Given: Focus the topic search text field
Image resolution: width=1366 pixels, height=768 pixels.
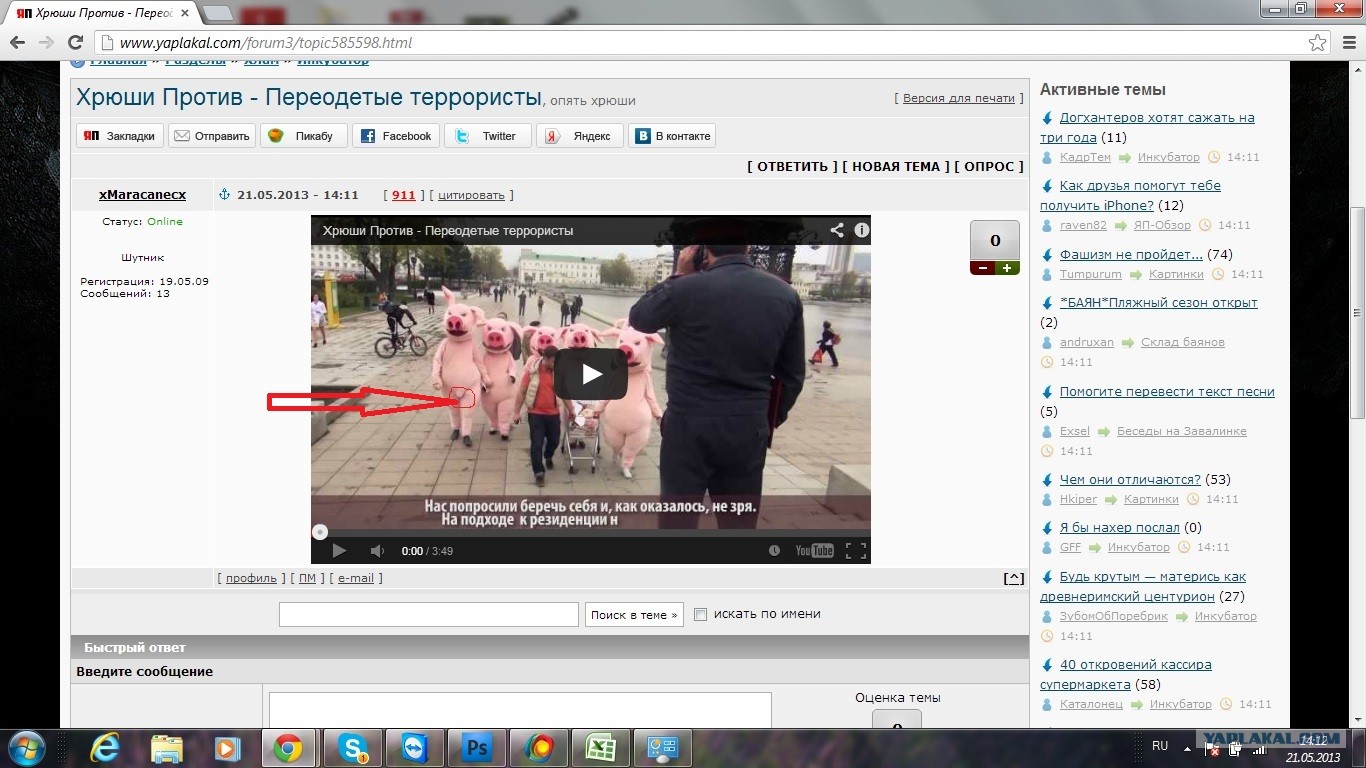Looking at the screenshot, I should [429, 614].
